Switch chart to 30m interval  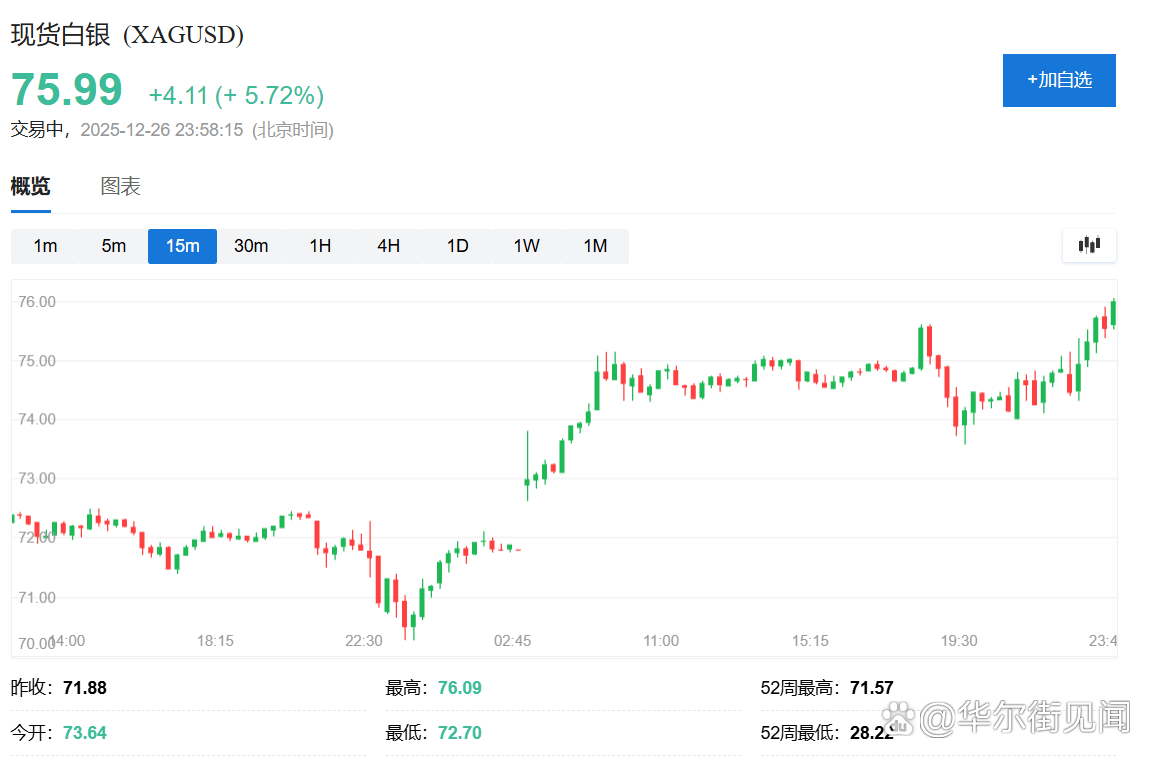tap(251, 246)
